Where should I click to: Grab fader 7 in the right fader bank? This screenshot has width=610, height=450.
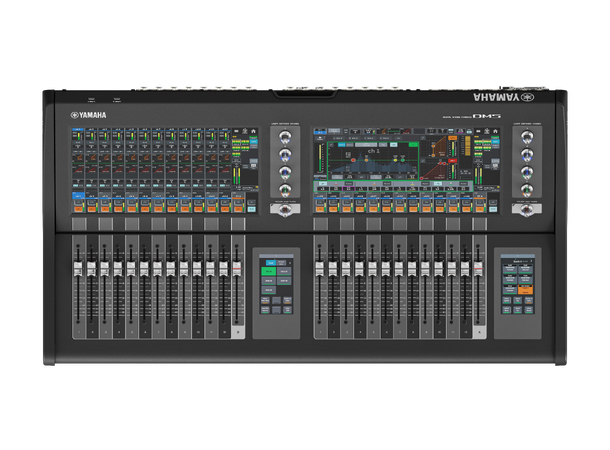pyautogui.click(x=399, y=269)
